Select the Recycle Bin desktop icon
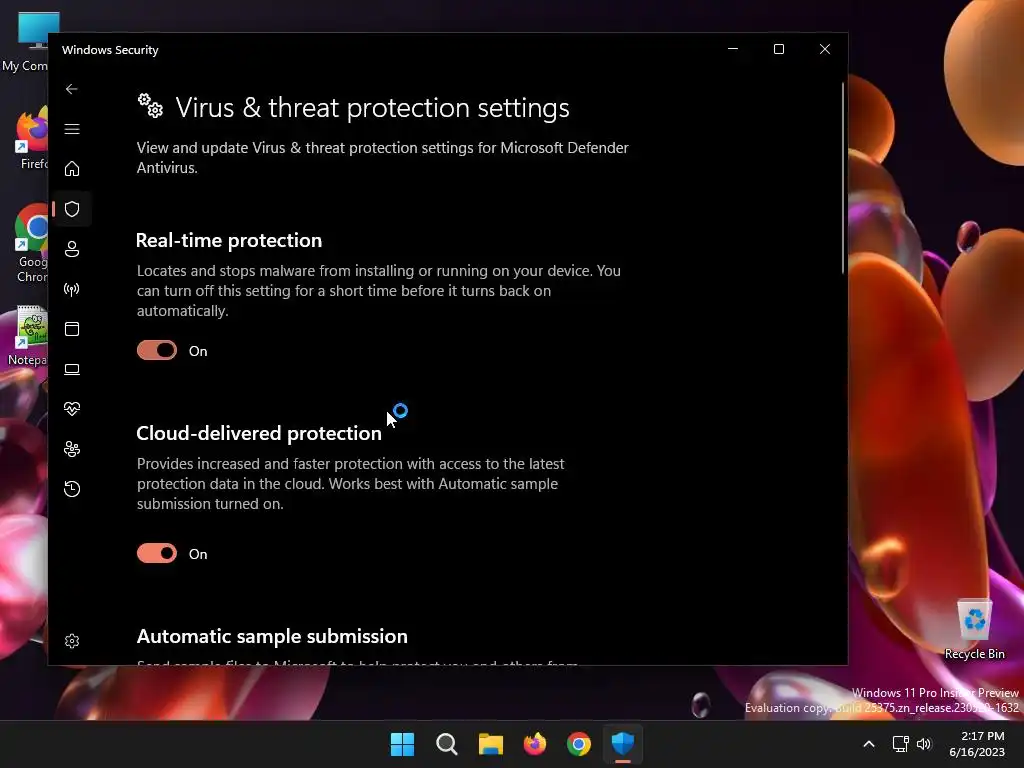The image size is (1024, 768). [x=974, y=630]
